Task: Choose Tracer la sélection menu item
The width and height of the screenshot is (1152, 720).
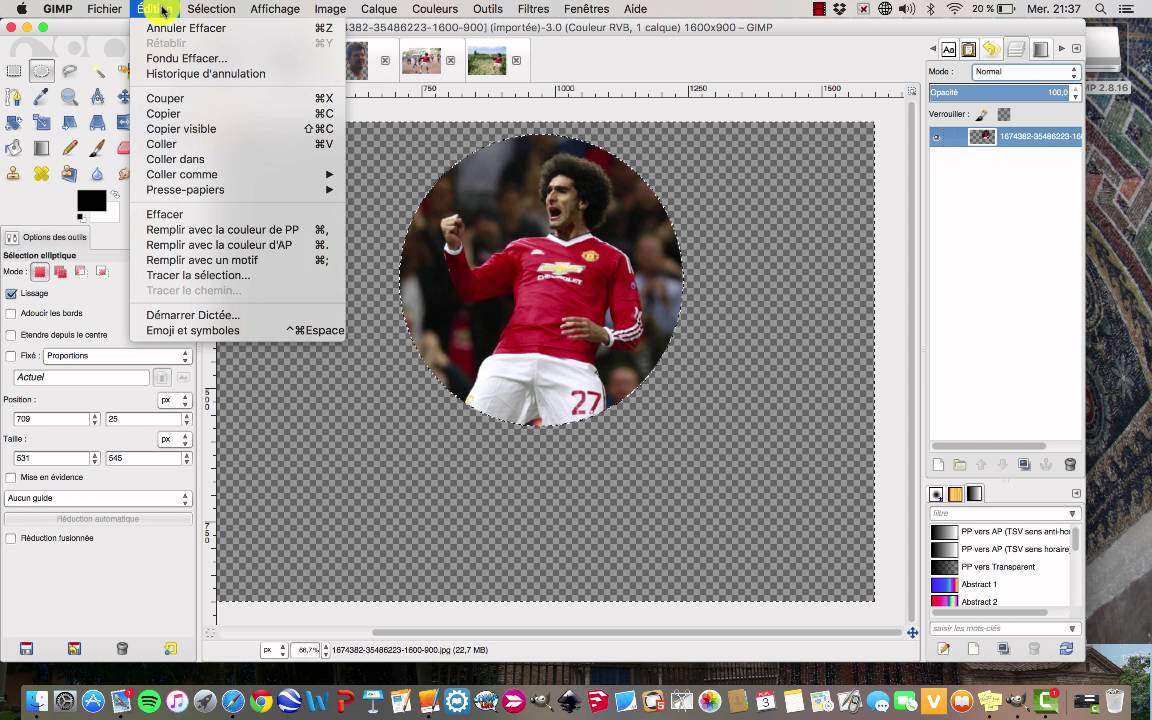Action: pyautogui.click(x=237, y=276)
